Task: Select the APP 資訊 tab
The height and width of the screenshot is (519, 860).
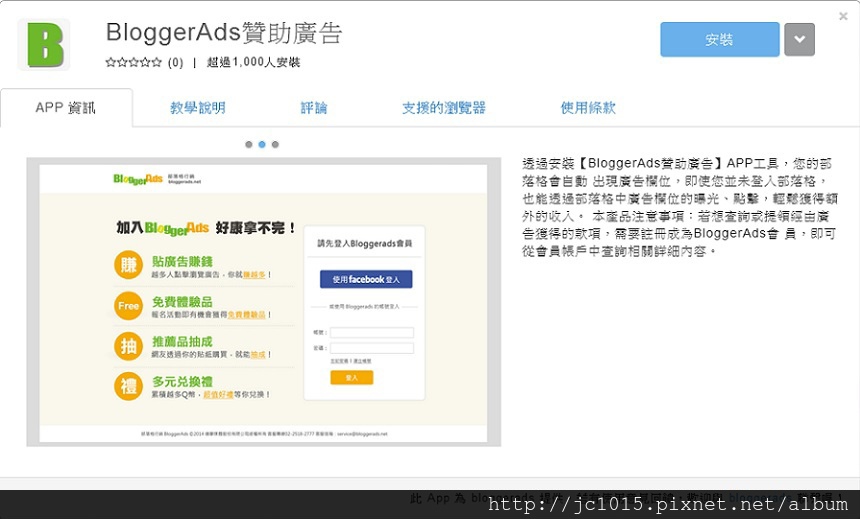Action: pyautogui.click(x=66, y=108)
